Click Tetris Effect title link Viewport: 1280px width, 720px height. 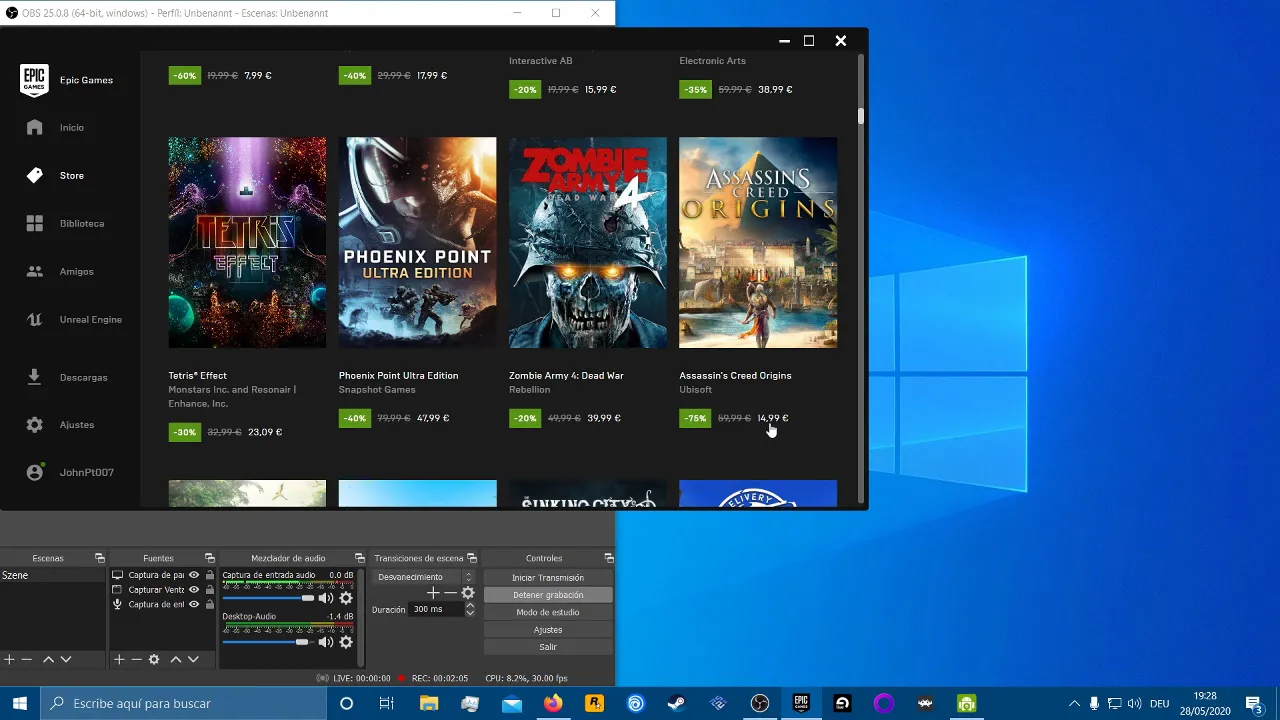[x=198, y=375]
